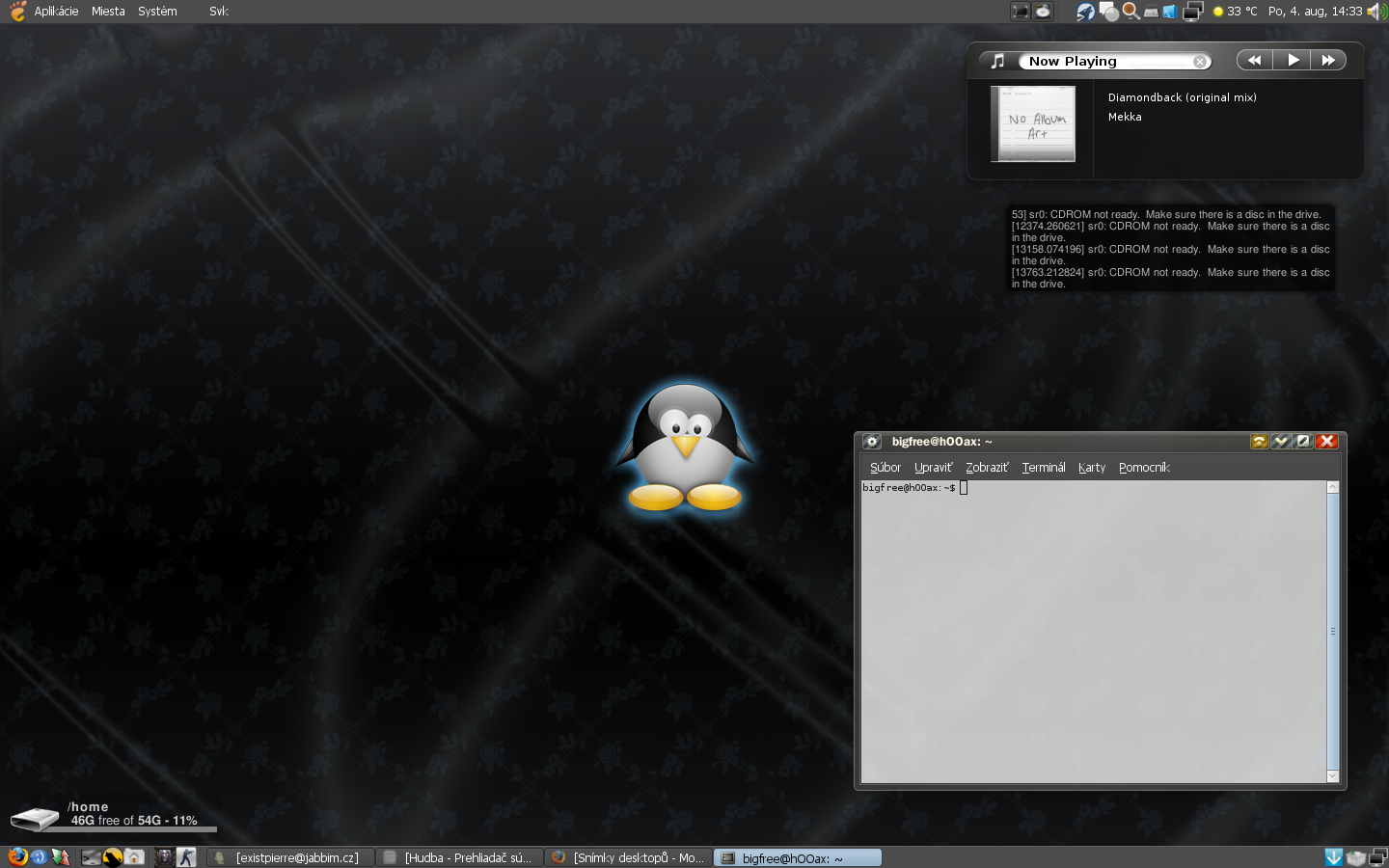Open the Pomocník menu in terminal

click(x=1144, y=468)
